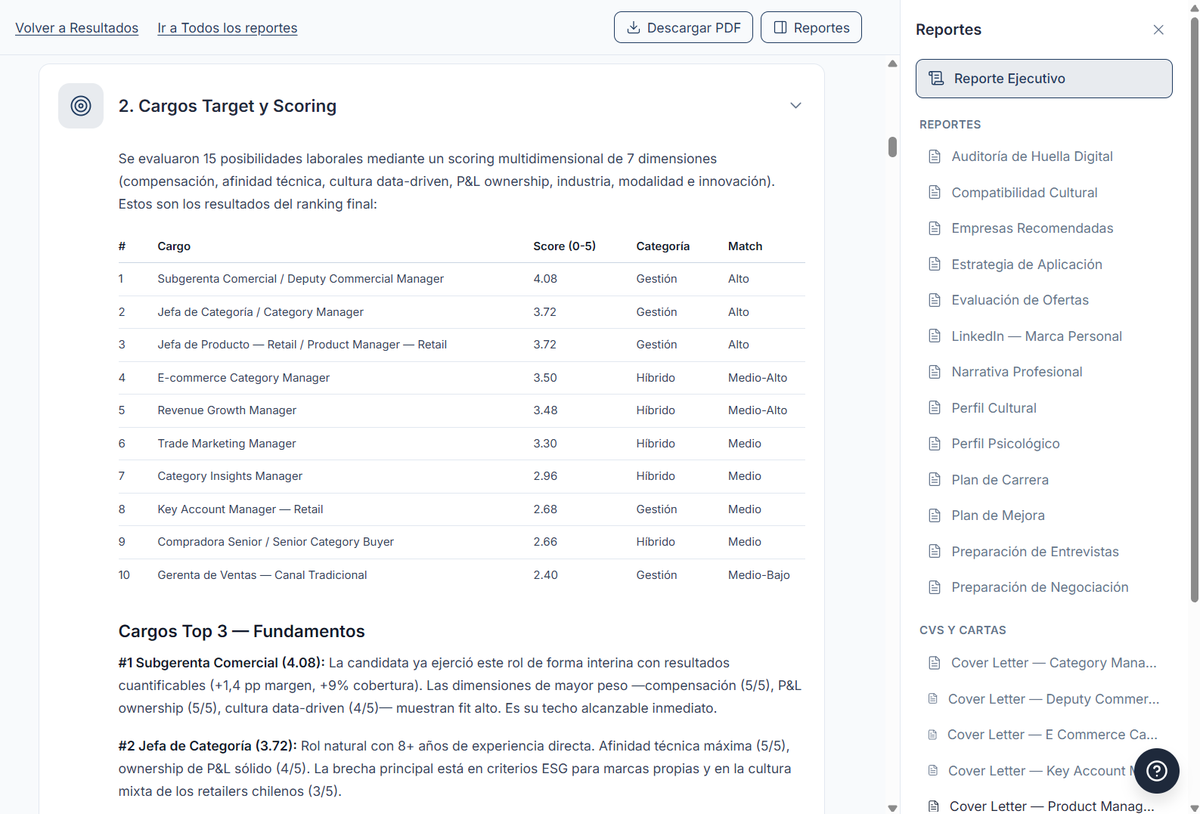Viewport: 1200px width, 814px height.
Task: Click the up arrow of the main content scrollbar
Action: click(x=892, y=65)
